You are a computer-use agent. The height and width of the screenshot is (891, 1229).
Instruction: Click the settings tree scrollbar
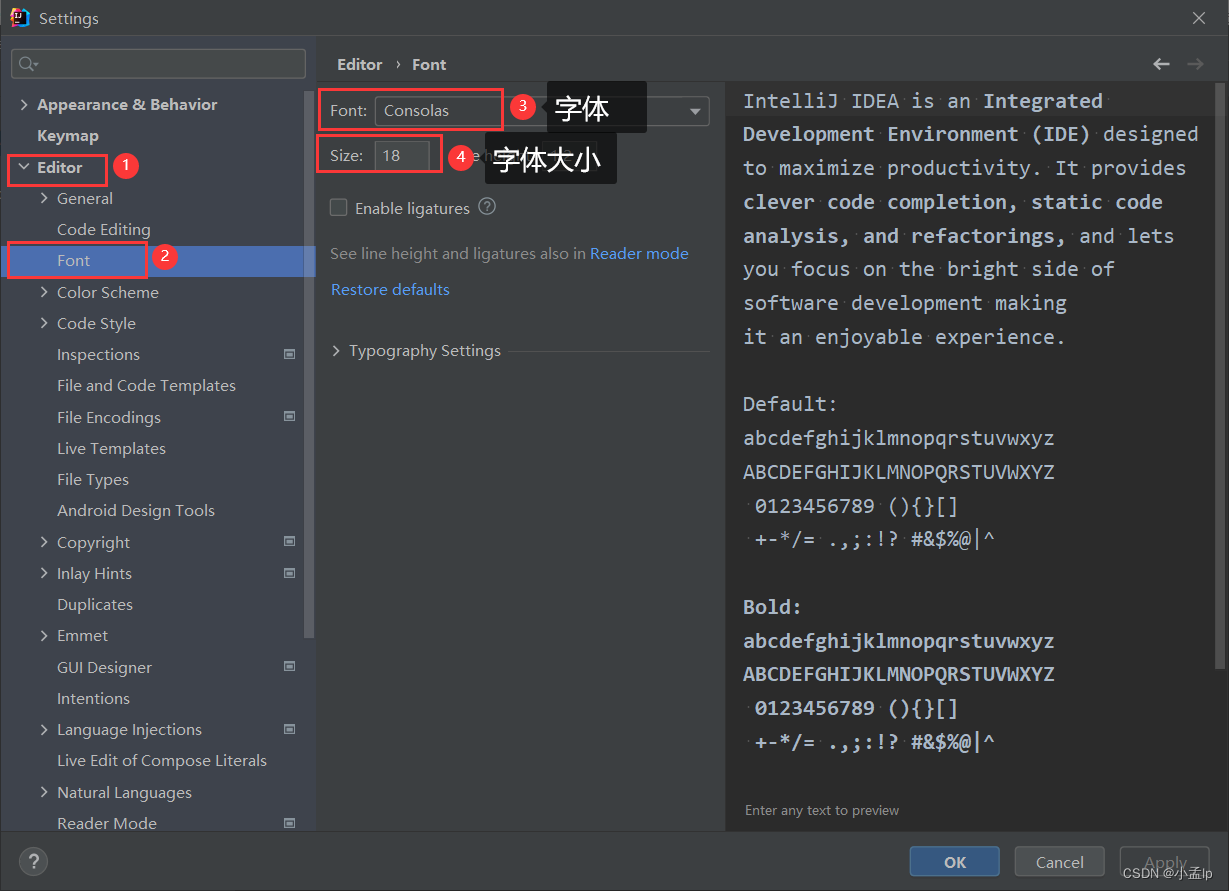pyautogui.click(x=310, y=366)
